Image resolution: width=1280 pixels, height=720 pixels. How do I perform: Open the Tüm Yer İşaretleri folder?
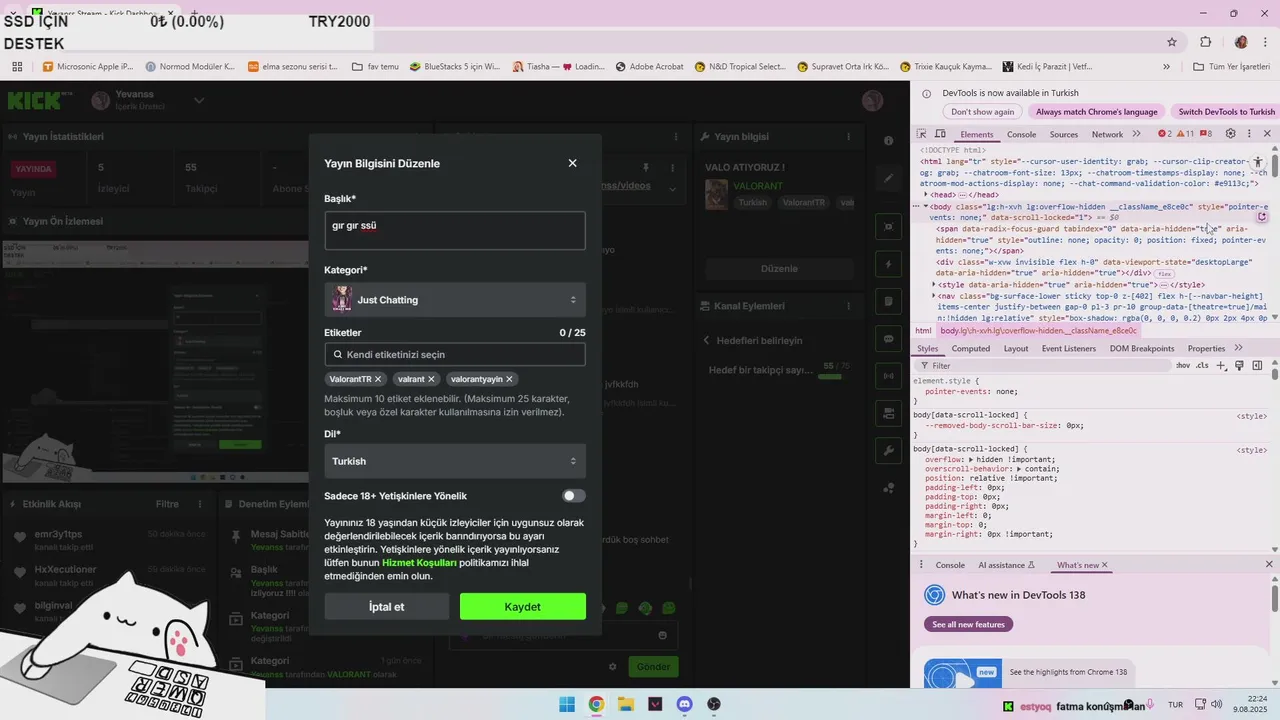[x=1231, y=67]
